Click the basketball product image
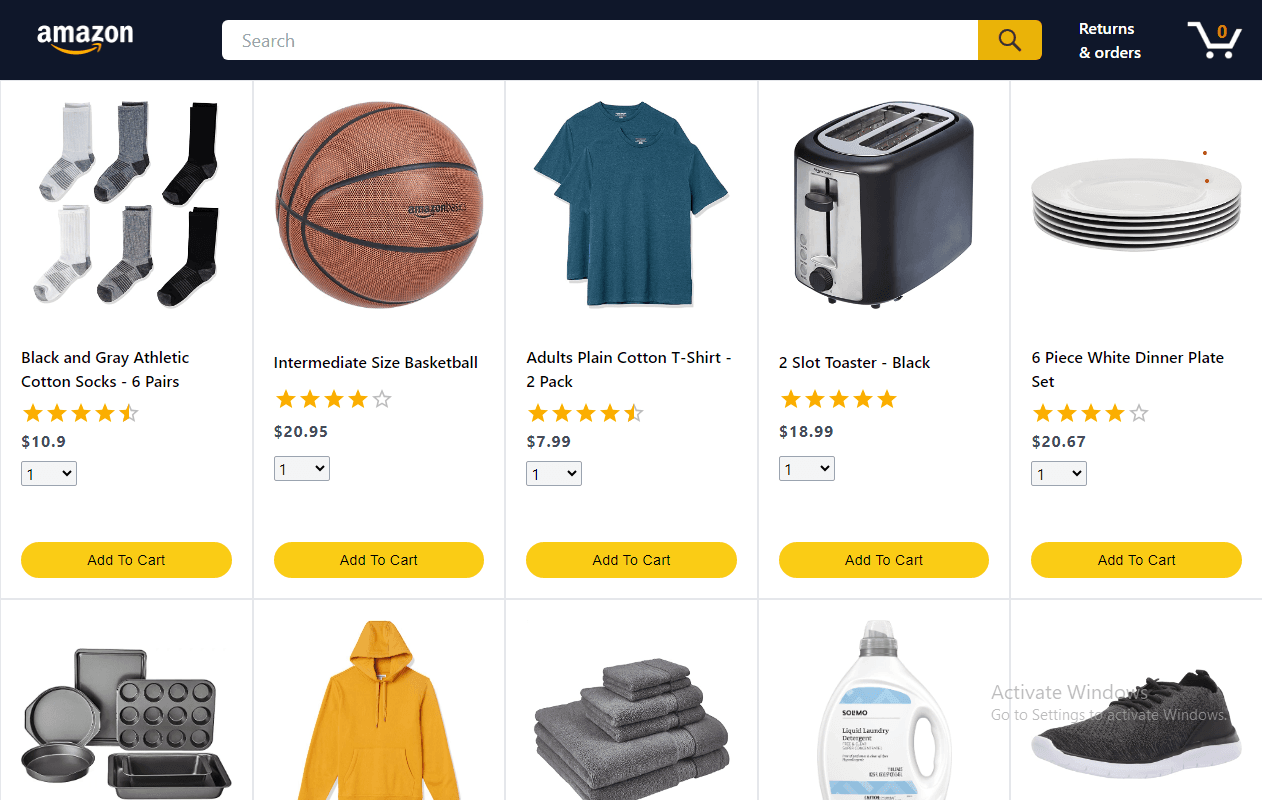Image resolution: width=1262 pixels, height=800 pixels. 379,204
